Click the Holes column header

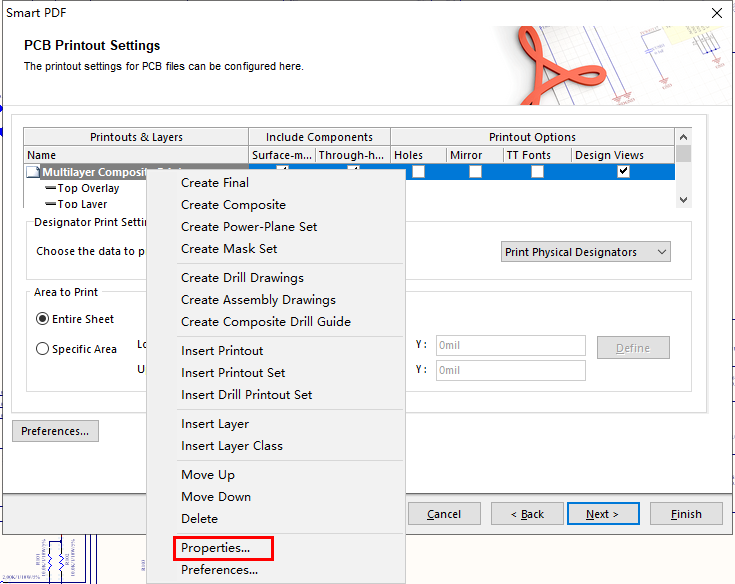[418, 155]
